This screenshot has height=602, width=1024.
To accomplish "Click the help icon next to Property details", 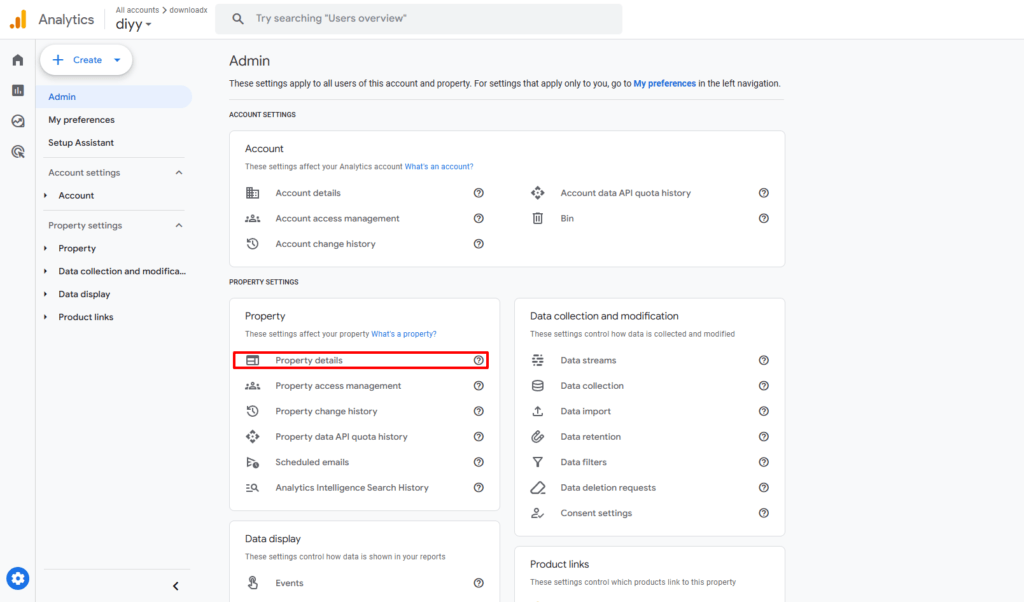I will (479, 360).
